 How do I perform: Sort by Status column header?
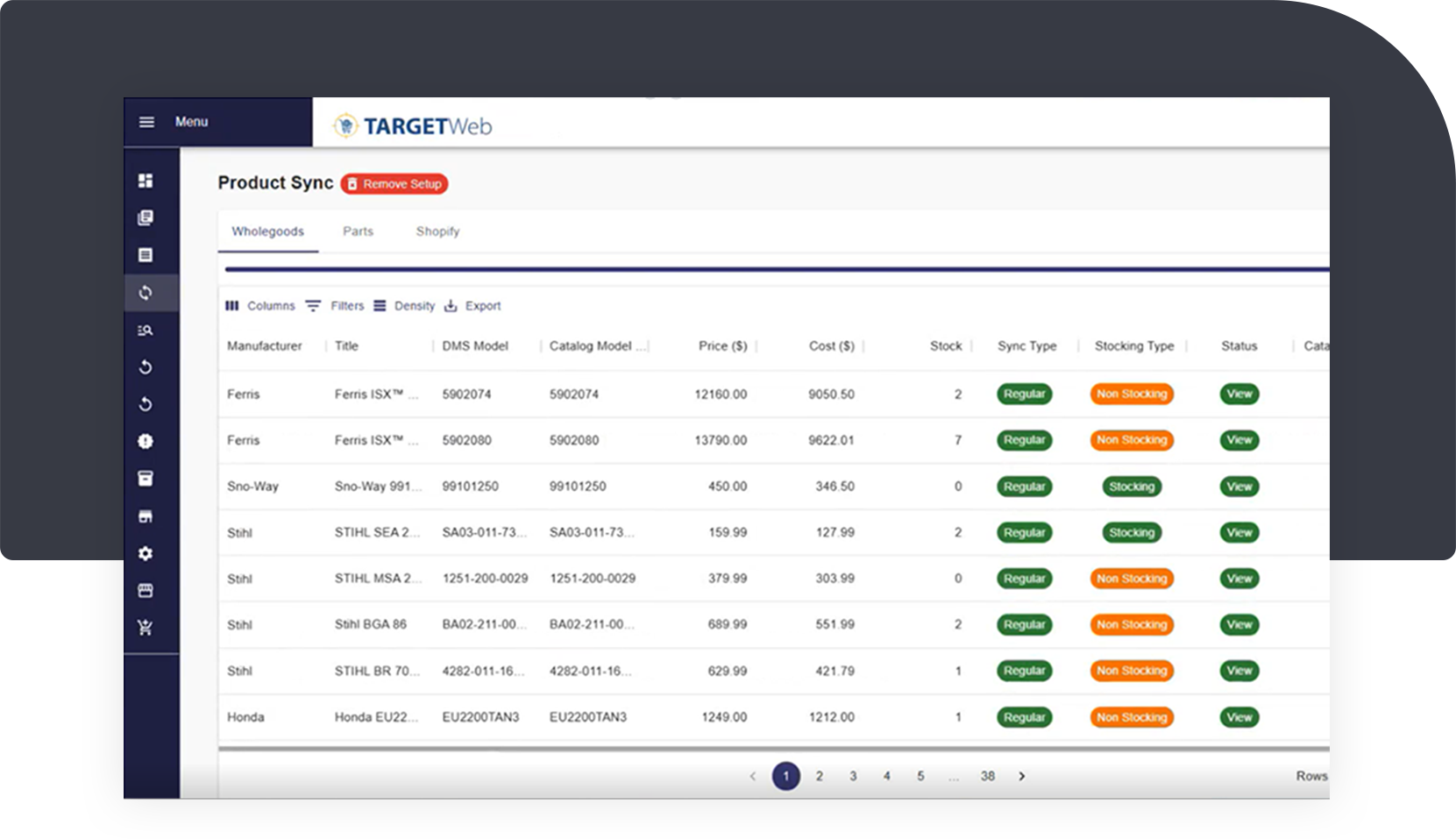pyautogui.click(x=1239, y=346)
